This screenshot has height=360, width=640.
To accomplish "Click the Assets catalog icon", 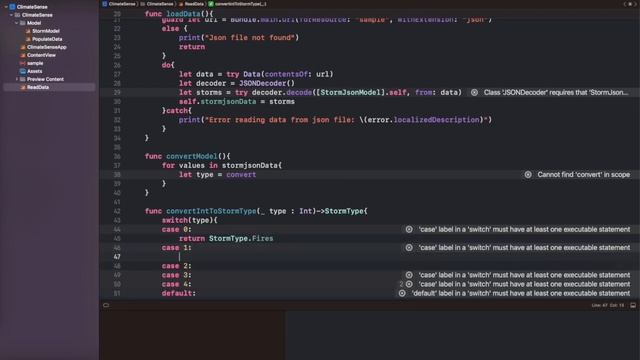I will [x=23, y=71].
